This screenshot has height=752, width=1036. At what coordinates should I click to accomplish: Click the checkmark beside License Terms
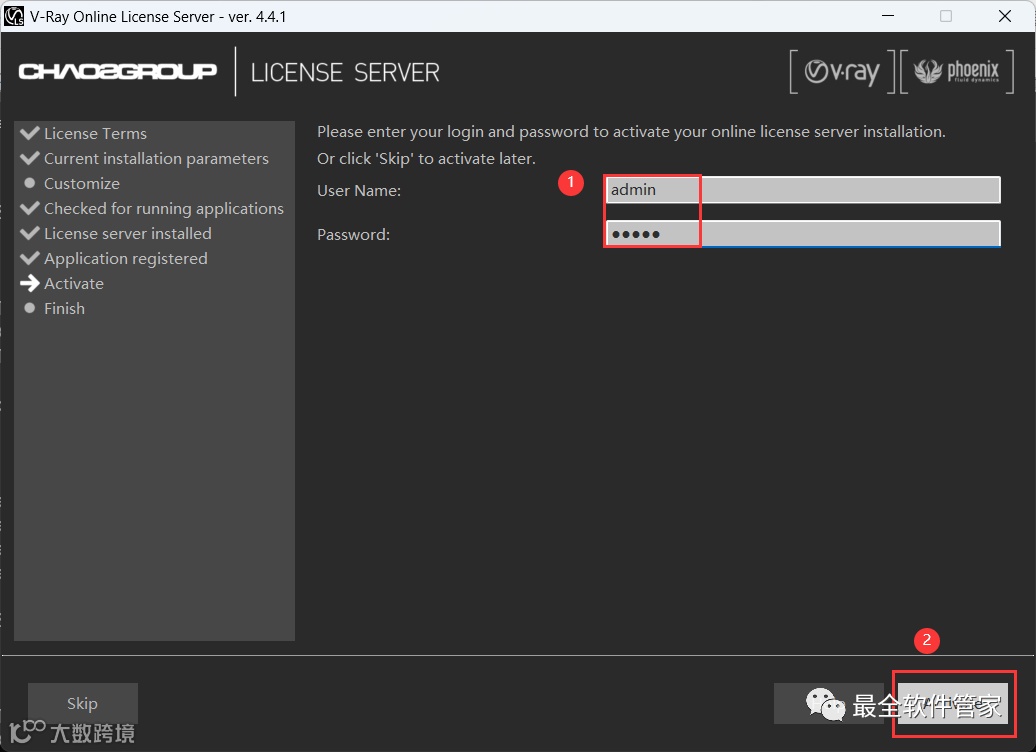click(30, 133)
